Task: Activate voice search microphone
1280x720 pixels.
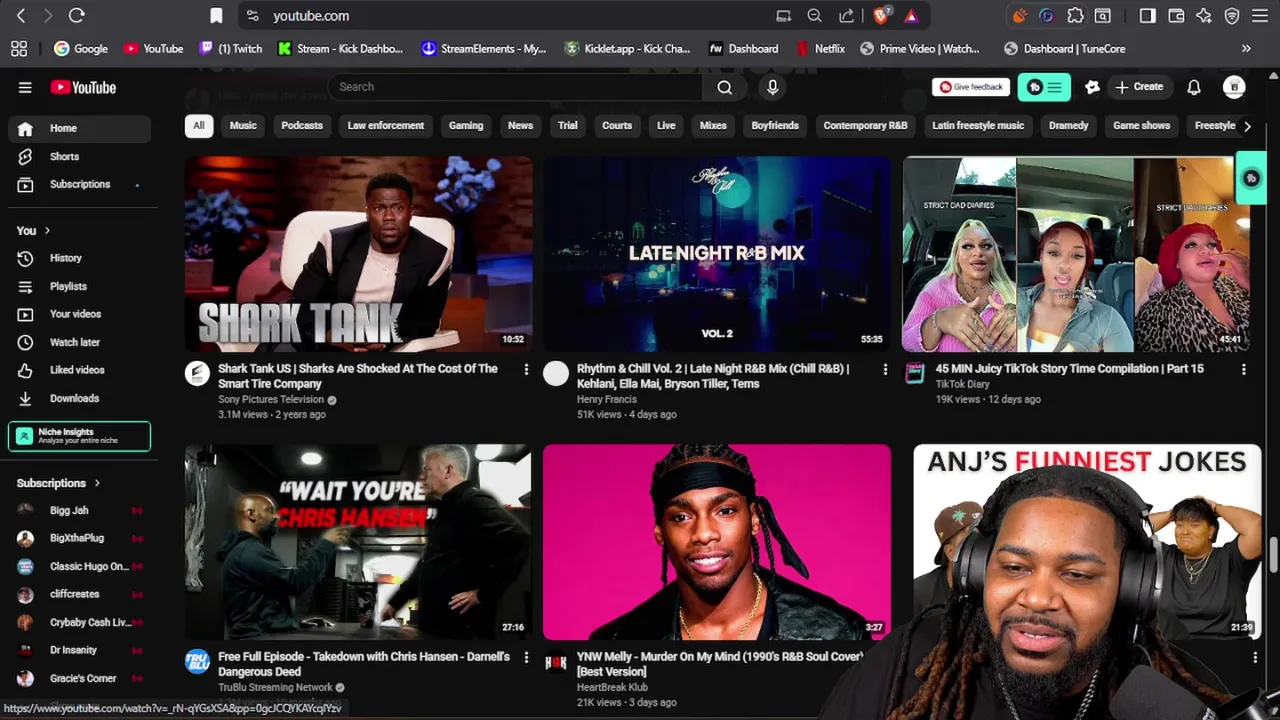Action: point(772,87)
